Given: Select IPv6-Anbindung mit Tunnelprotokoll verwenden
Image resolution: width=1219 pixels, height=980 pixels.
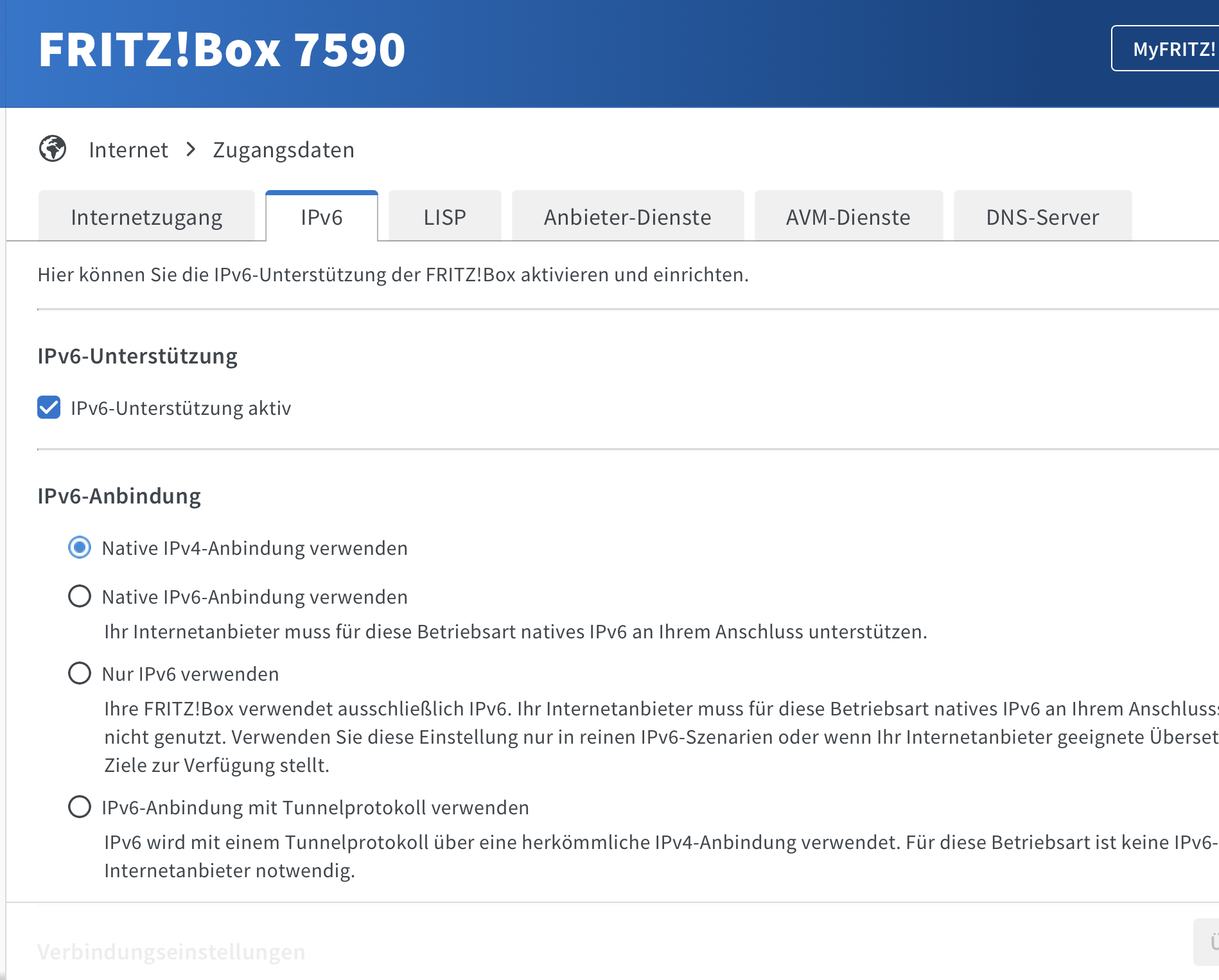Looking at the screenshot, I should (80, 807).
